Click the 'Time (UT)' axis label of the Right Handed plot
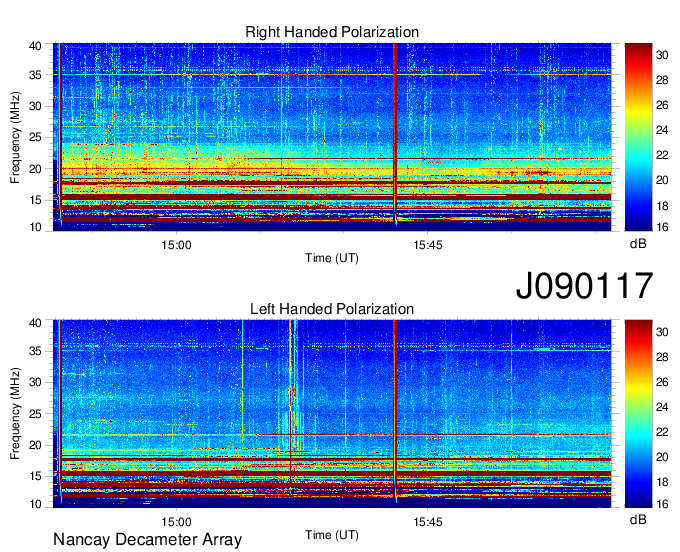The image size is (680, 552). click(x=332, y=258)
